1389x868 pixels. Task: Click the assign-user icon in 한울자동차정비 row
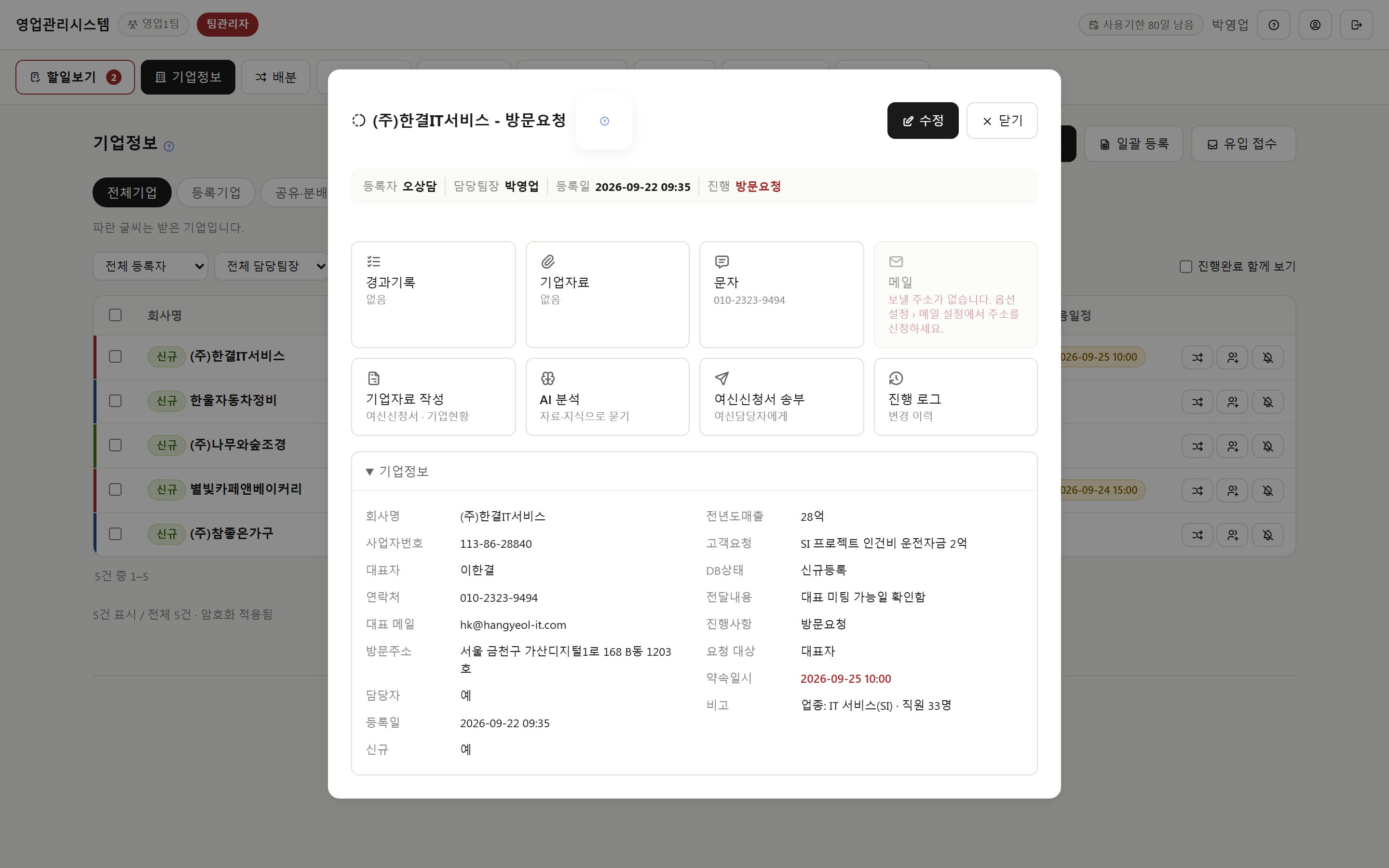[1232, 402]
